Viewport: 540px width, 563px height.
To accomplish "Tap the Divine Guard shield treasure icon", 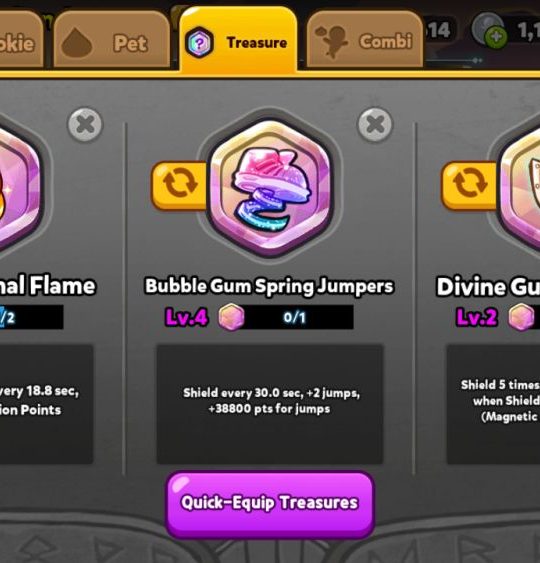I will tap(519, 185).
